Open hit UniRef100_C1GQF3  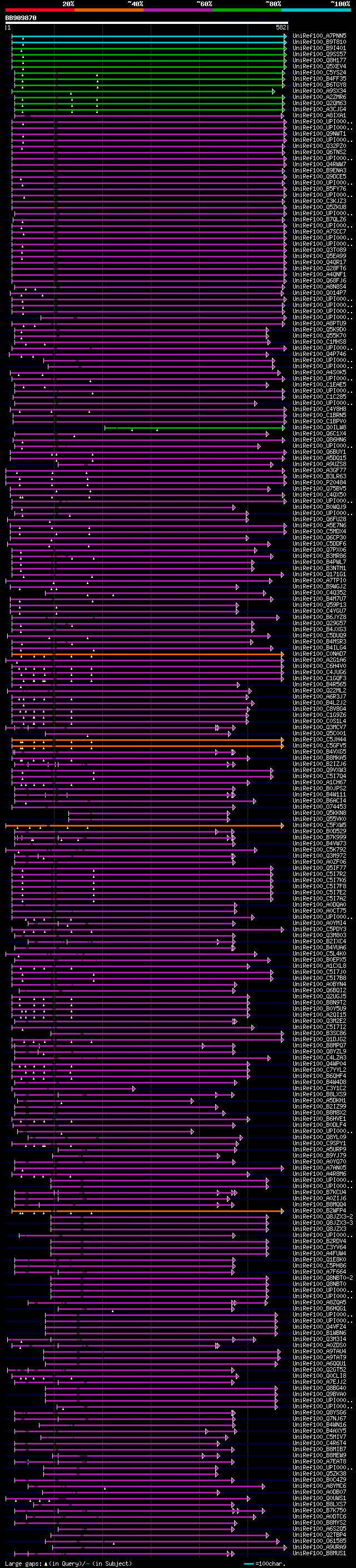click(319, 678)
